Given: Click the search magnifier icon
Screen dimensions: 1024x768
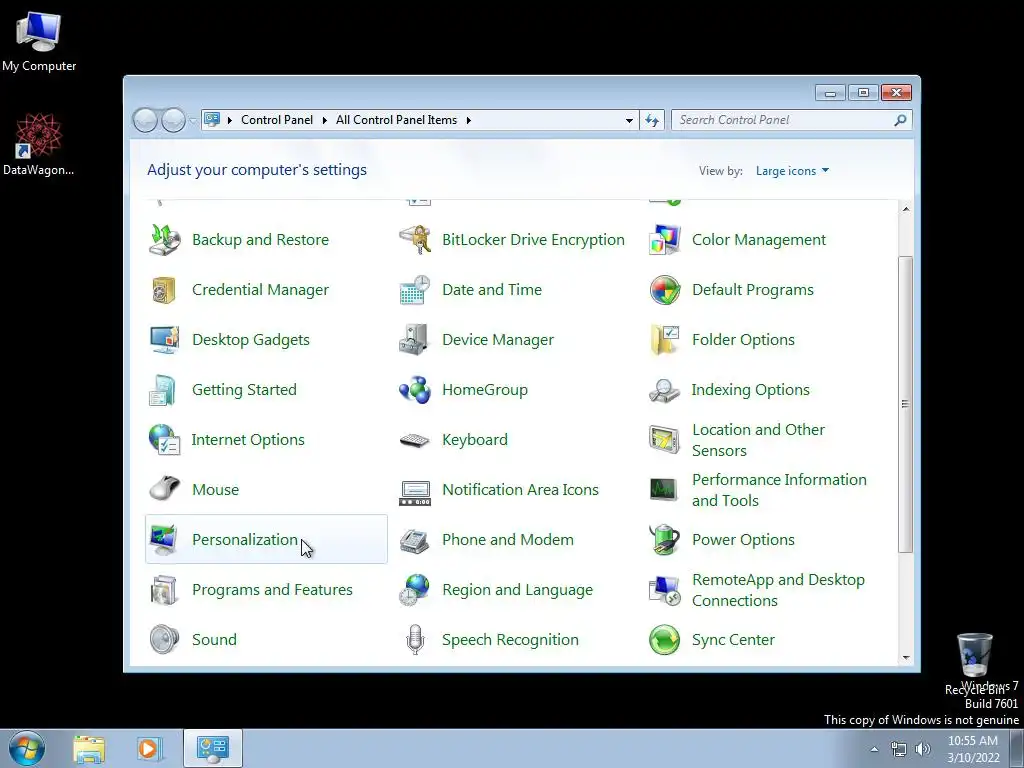Looking at the screenshot, I should point(901,120).
